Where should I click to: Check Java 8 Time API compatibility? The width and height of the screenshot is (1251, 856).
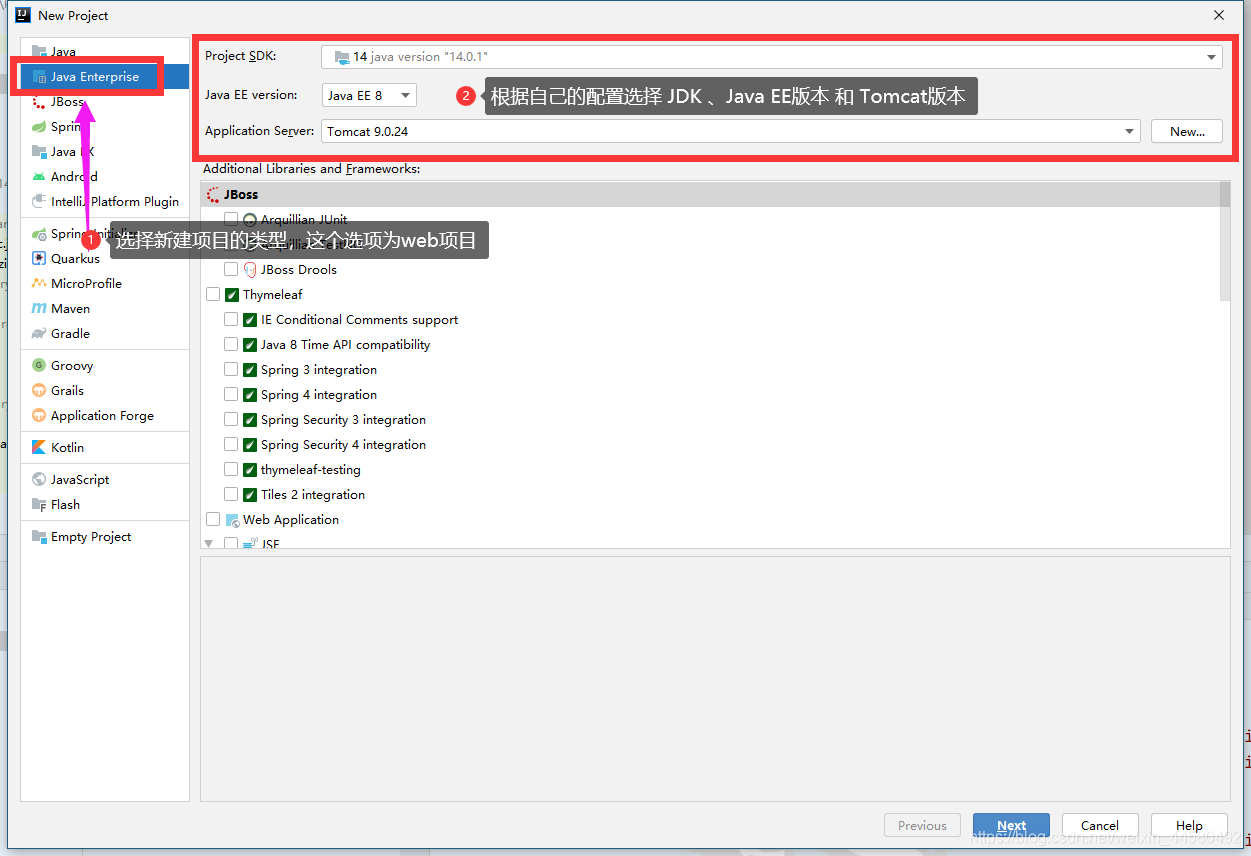click(x=231, y=345)
